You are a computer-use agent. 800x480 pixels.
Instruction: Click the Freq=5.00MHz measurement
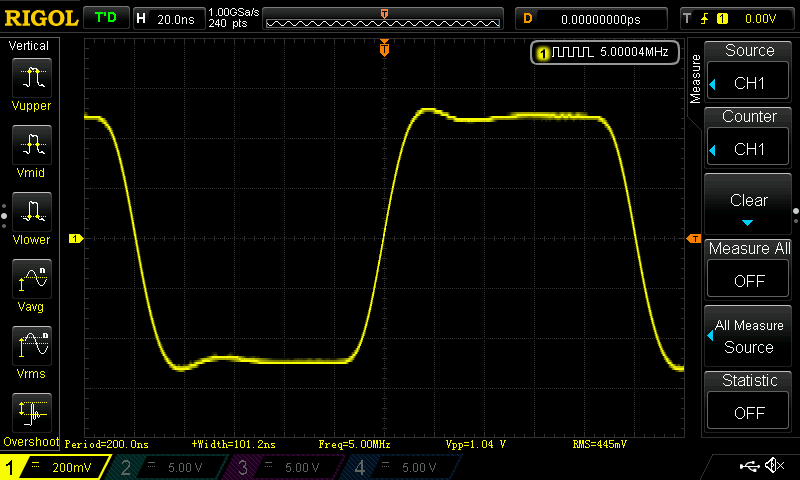pyautogui.click(x=355, y=444)
